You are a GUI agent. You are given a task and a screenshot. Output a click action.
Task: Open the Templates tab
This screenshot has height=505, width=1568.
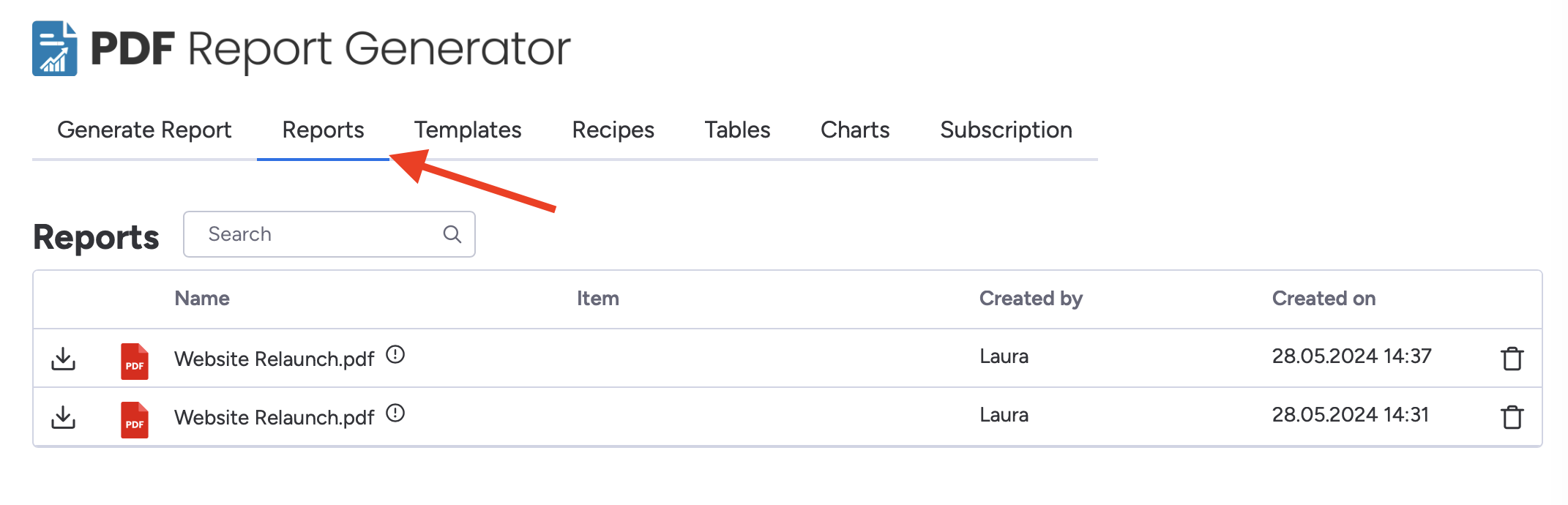468,130
